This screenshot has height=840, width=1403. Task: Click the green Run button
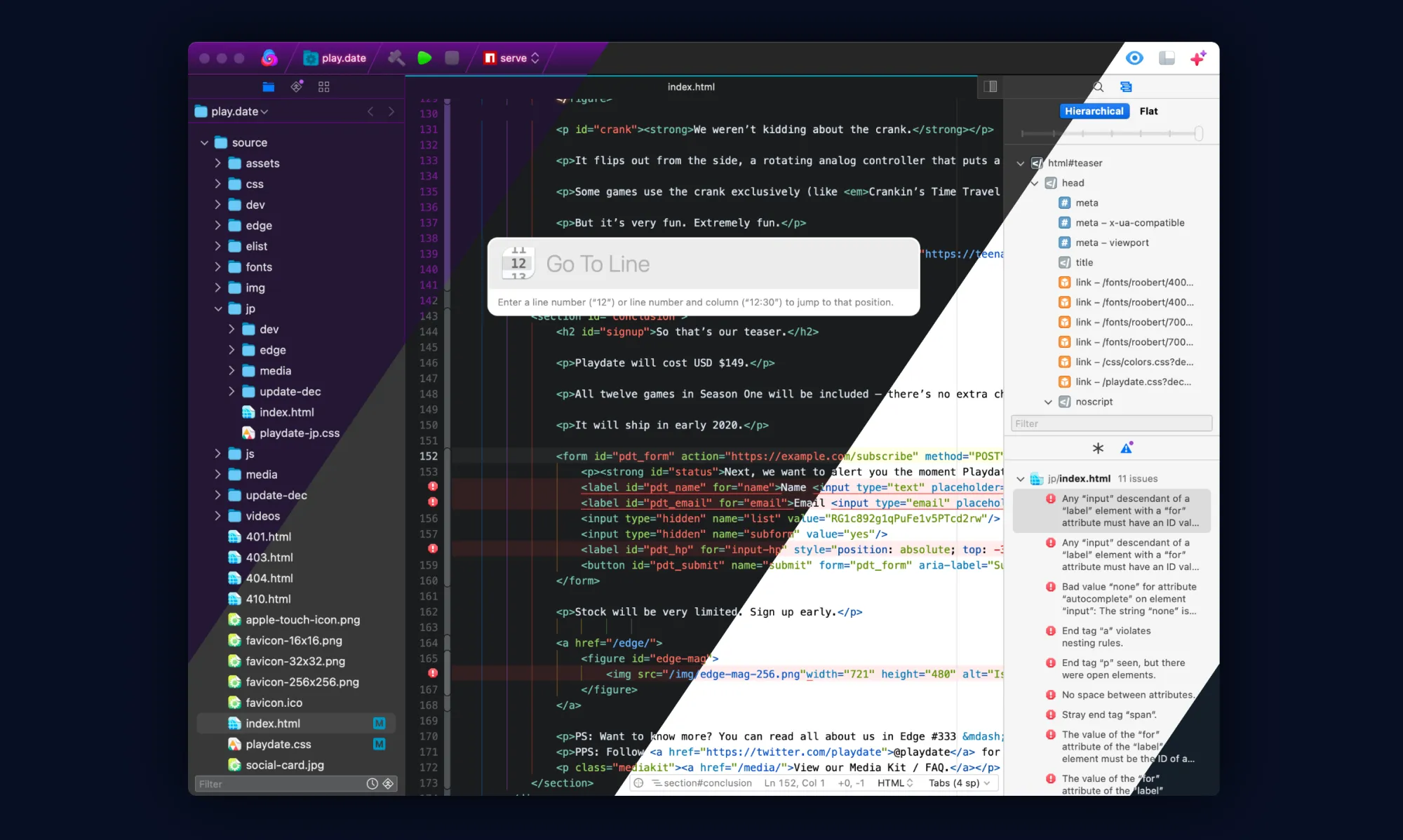[424, 58]
